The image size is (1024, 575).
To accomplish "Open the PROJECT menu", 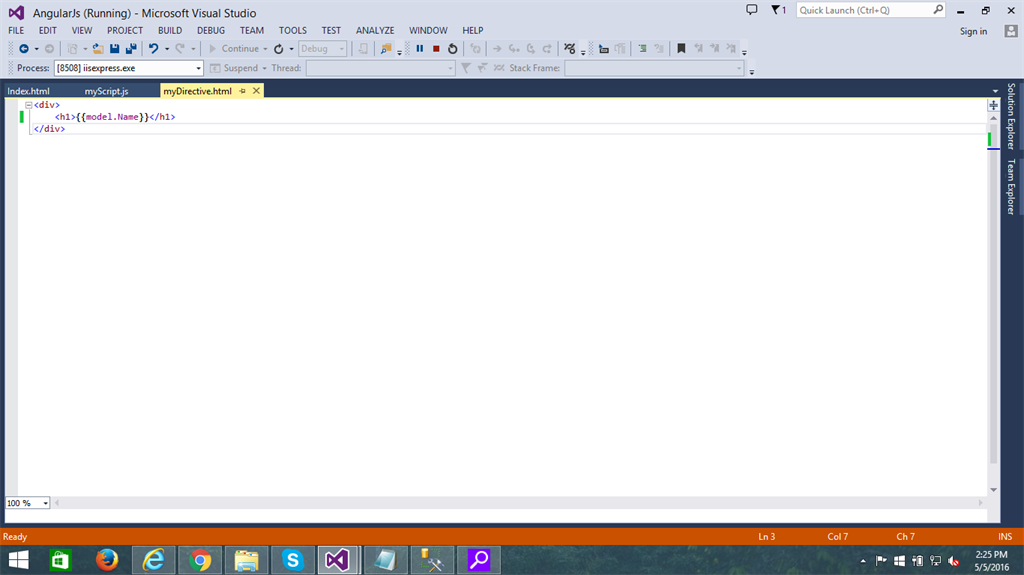I will point(125,31).
